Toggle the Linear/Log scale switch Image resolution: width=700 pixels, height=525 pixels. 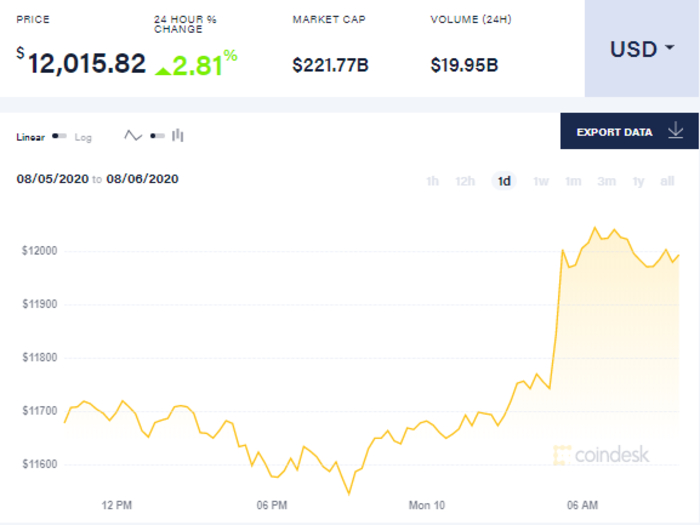(60, 136)
